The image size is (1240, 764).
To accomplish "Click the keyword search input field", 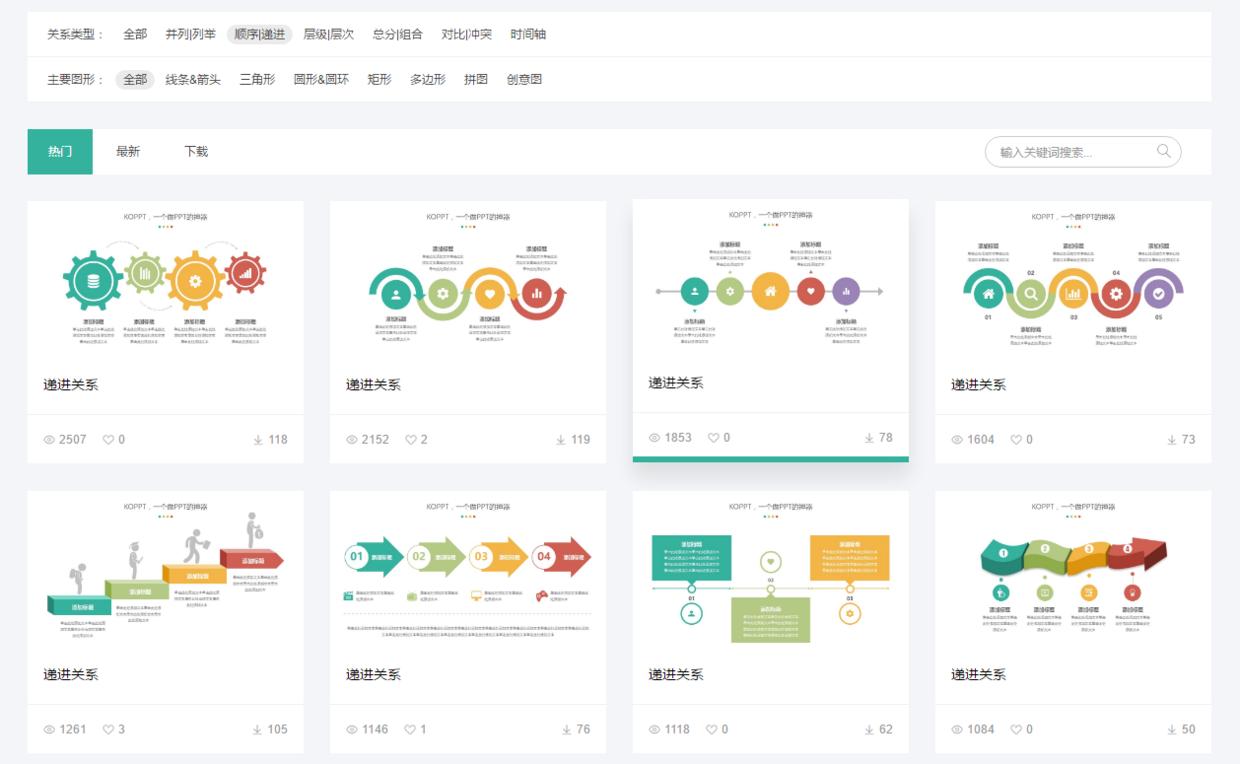I will [x=1060, y=151].
